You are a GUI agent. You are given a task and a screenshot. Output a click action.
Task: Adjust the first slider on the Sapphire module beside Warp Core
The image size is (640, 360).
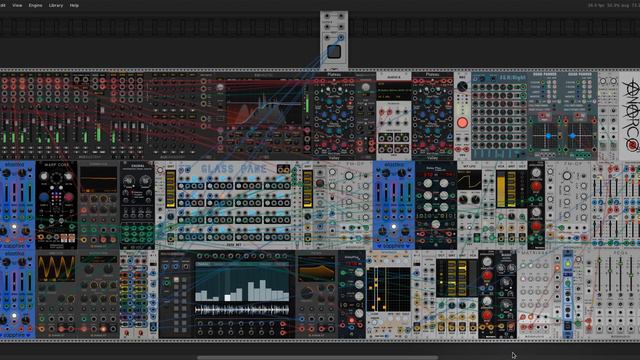[x=6, y=193]
